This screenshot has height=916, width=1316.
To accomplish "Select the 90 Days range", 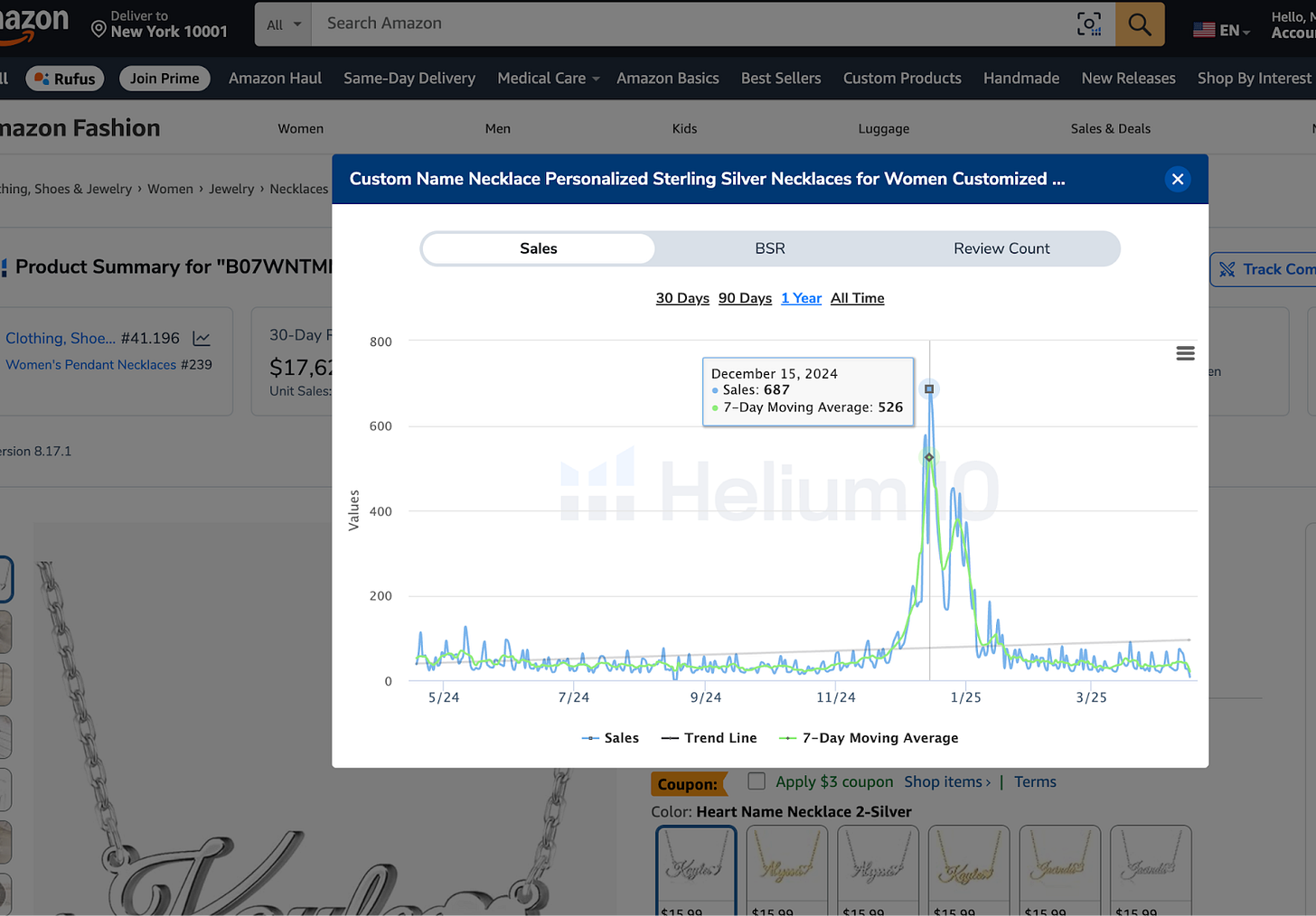I will 745,298.
